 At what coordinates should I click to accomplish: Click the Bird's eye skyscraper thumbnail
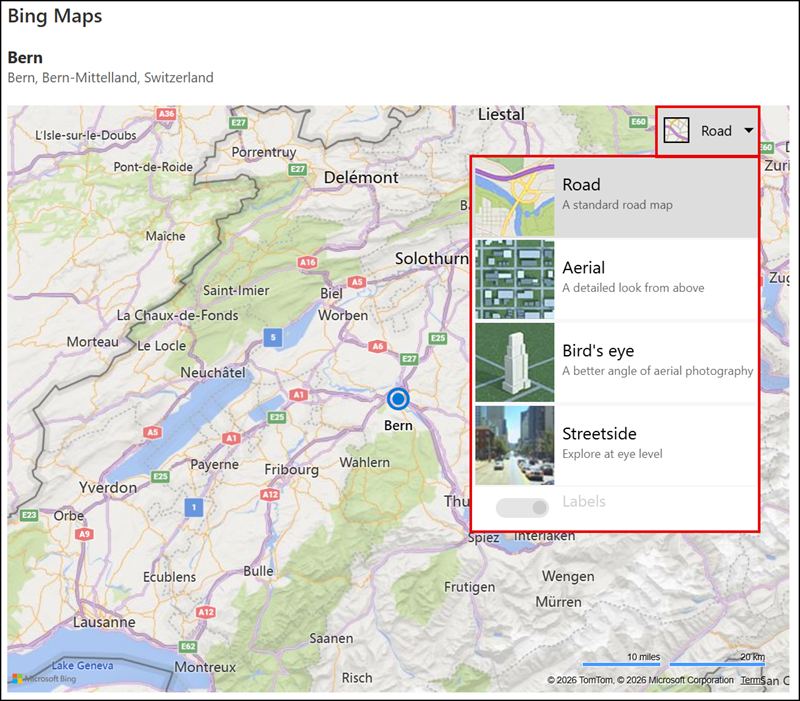[x=515, y=362]
